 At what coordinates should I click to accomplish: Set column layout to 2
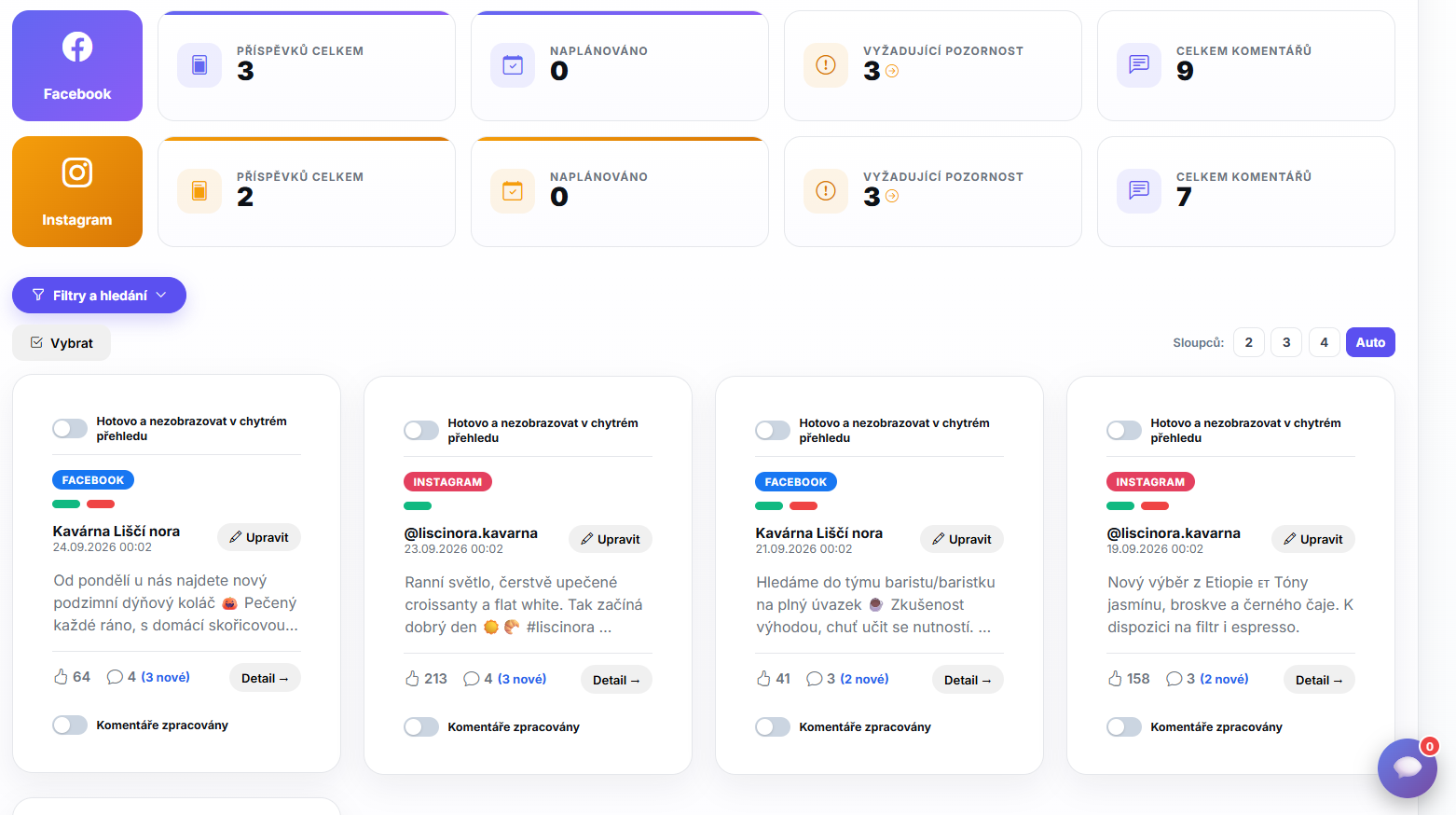1249,342
